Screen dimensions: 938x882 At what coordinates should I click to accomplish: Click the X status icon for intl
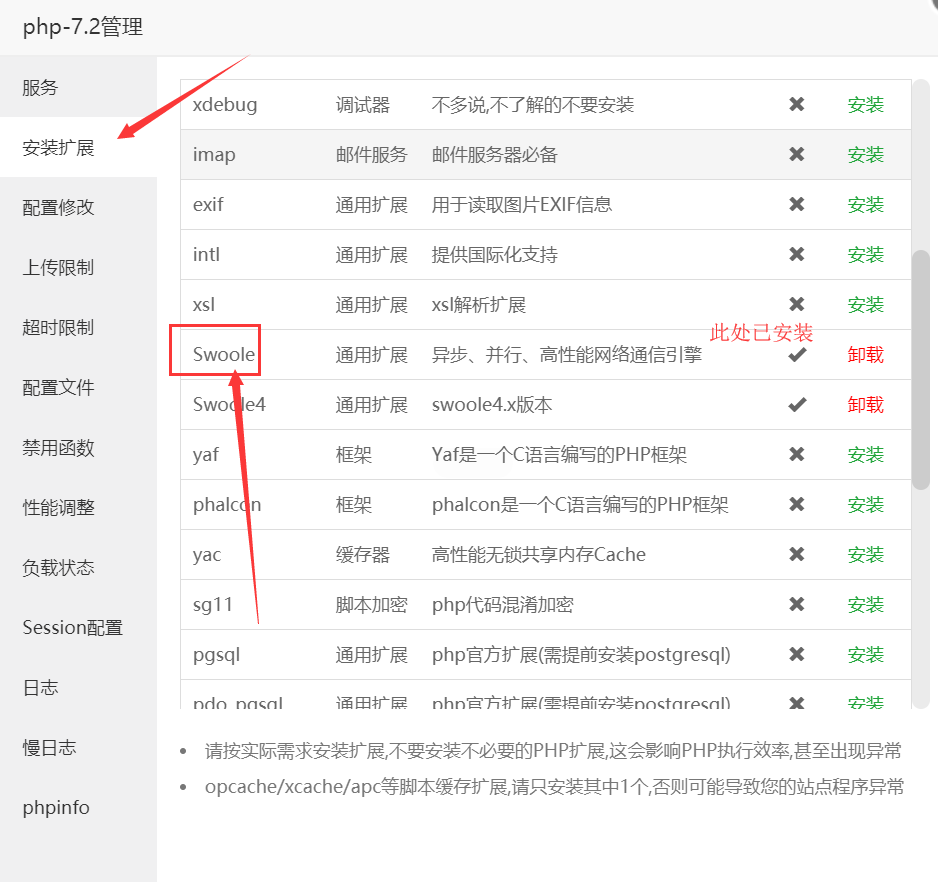tap(796, 255)
